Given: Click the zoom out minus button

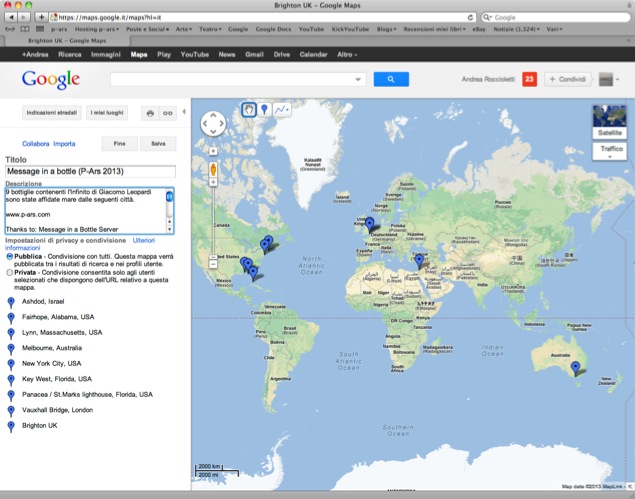Looking at the screenshot, I should 213,264.
